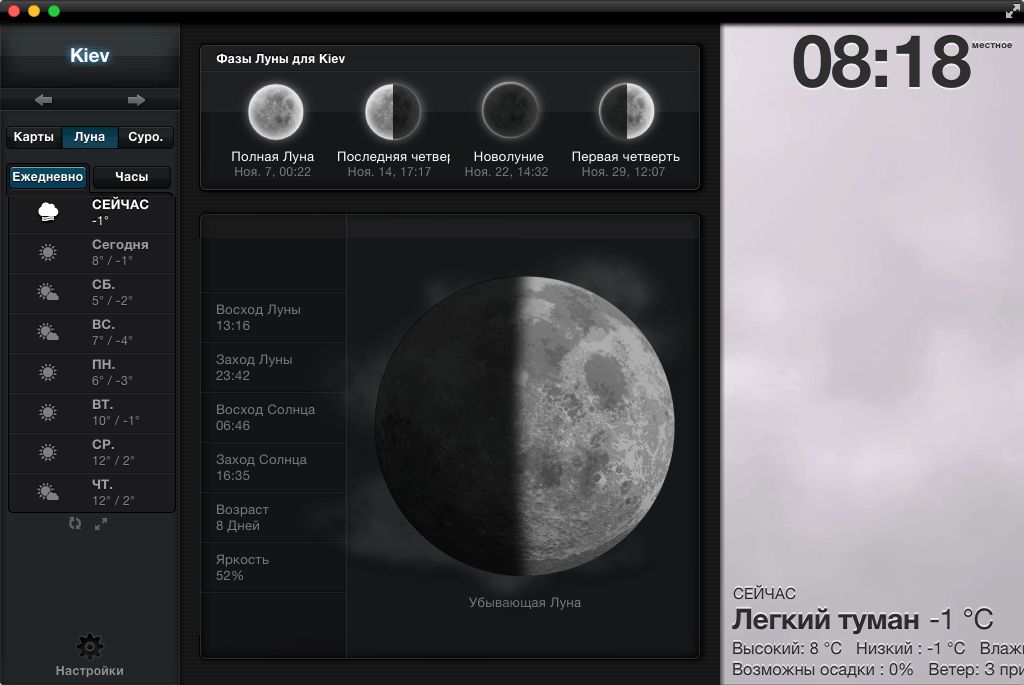This screenshot has width=1024, height=685.
Task: Click the sun icon for СР.
Action: (x=48, y=452)
